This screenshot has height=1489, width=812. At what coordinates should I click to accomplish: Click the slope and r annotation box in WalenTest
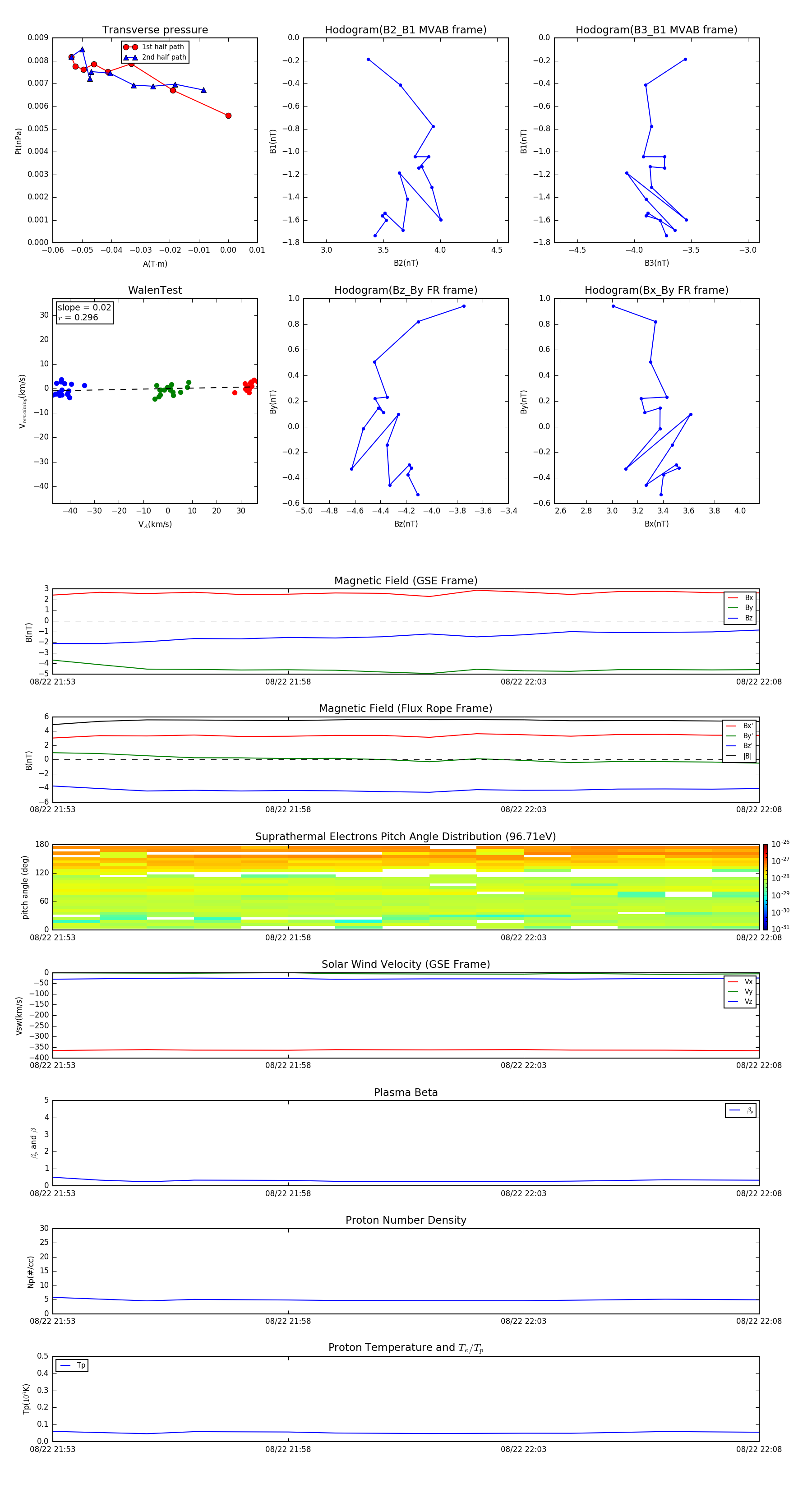coord(84,313)
